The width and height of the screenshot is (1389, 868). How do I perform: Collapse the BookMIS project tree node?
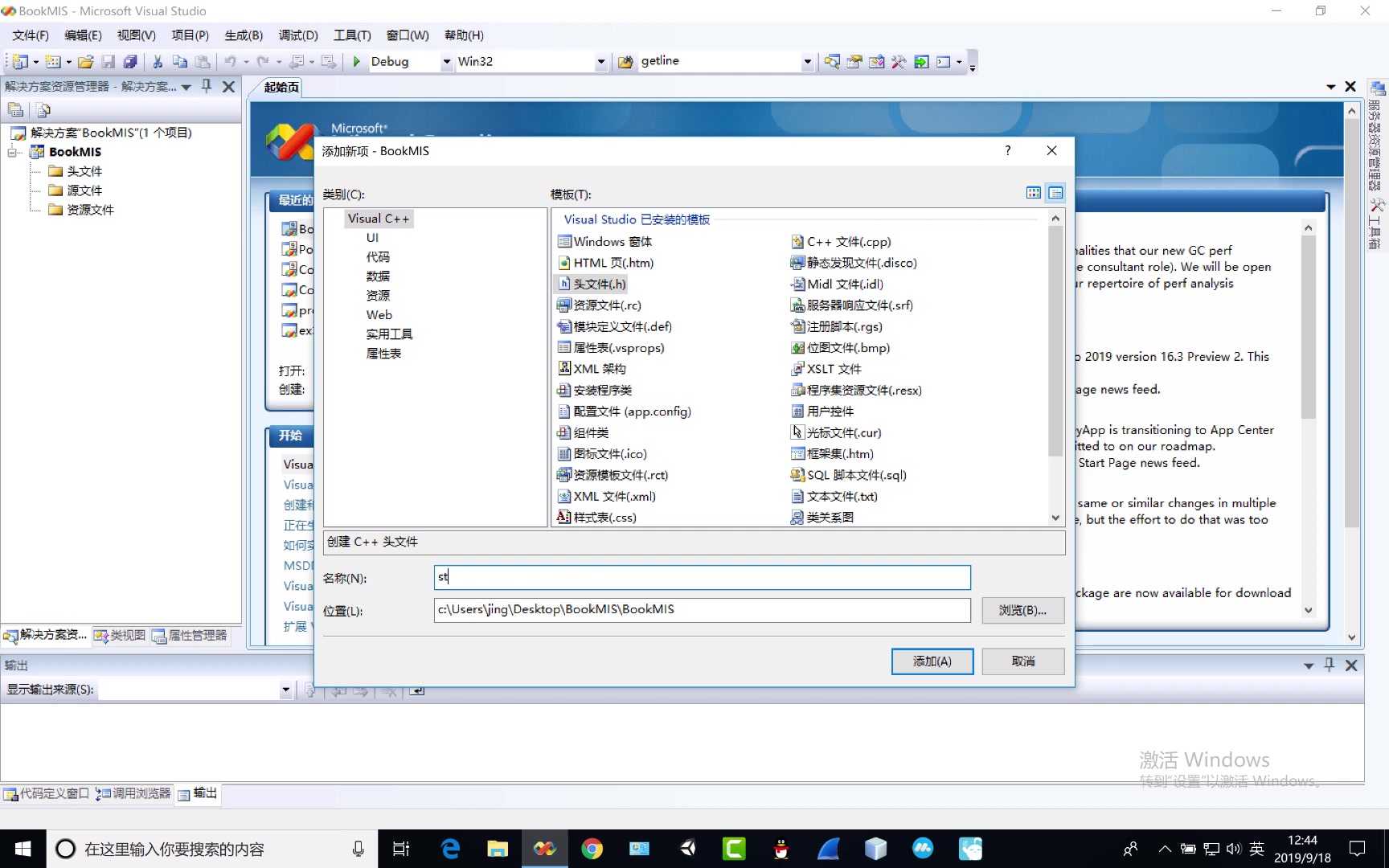[13, 152]
